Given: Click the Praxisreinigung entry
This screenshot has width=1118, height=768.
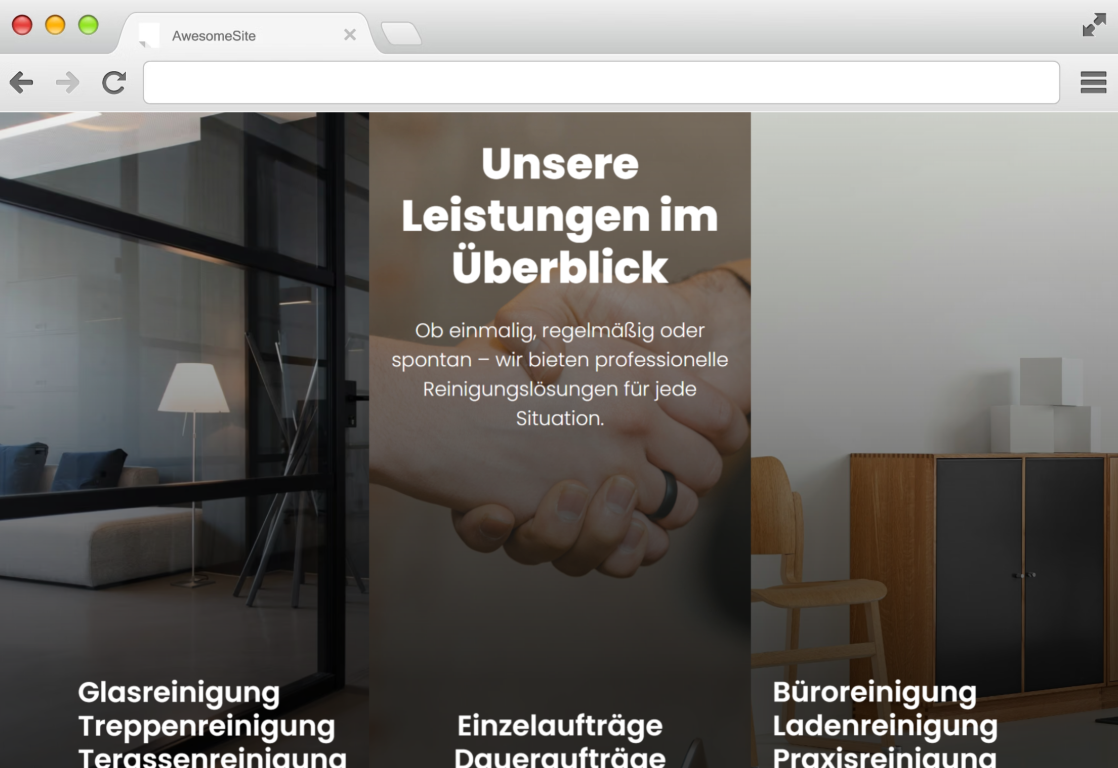Looking at the screenshot, I should click(x=884, y=756).
